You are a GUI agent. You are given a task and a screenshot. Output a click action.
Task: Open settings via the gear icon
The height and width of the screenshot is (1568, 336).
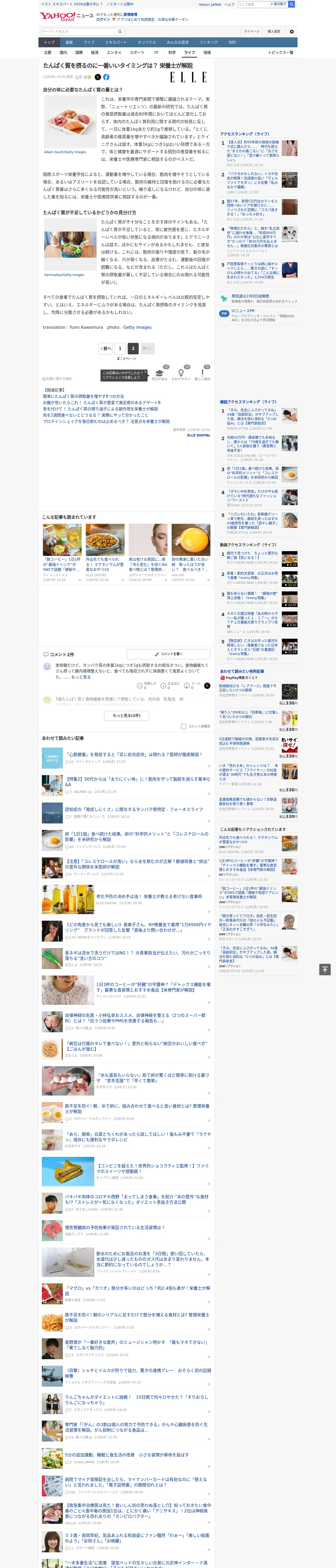click(292, 32)
